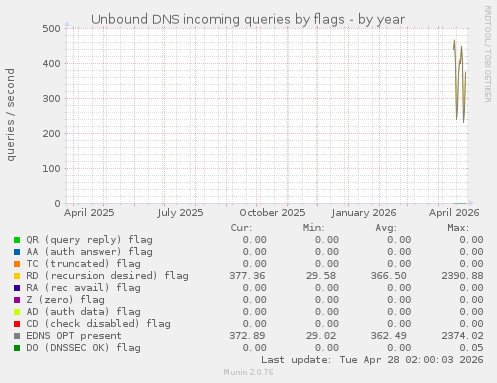Click the 'RA (rec avail) flag' legend label
Image resolution: width=497 pixels, height=383 pixels.
pyautogui.click(x=83, y=288)
